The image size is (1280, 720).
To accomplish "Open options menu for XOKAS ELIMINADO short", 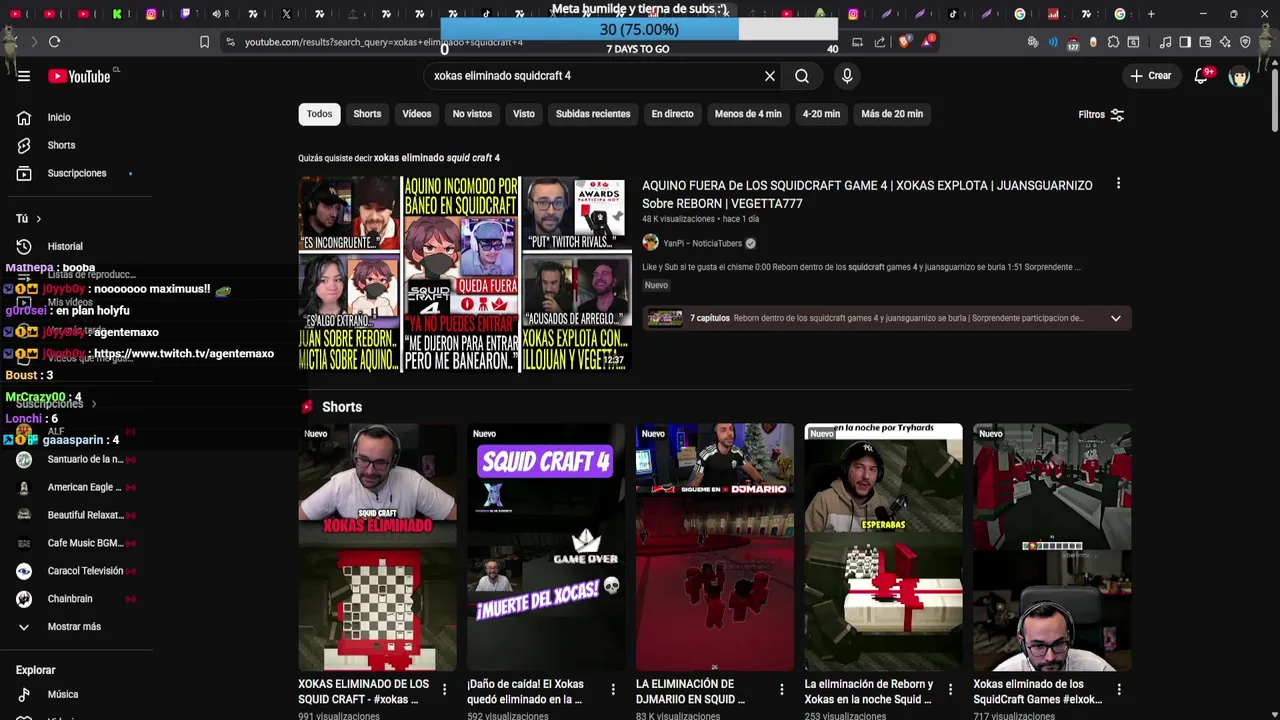I will pyautogui.click(x=444, y=690).
